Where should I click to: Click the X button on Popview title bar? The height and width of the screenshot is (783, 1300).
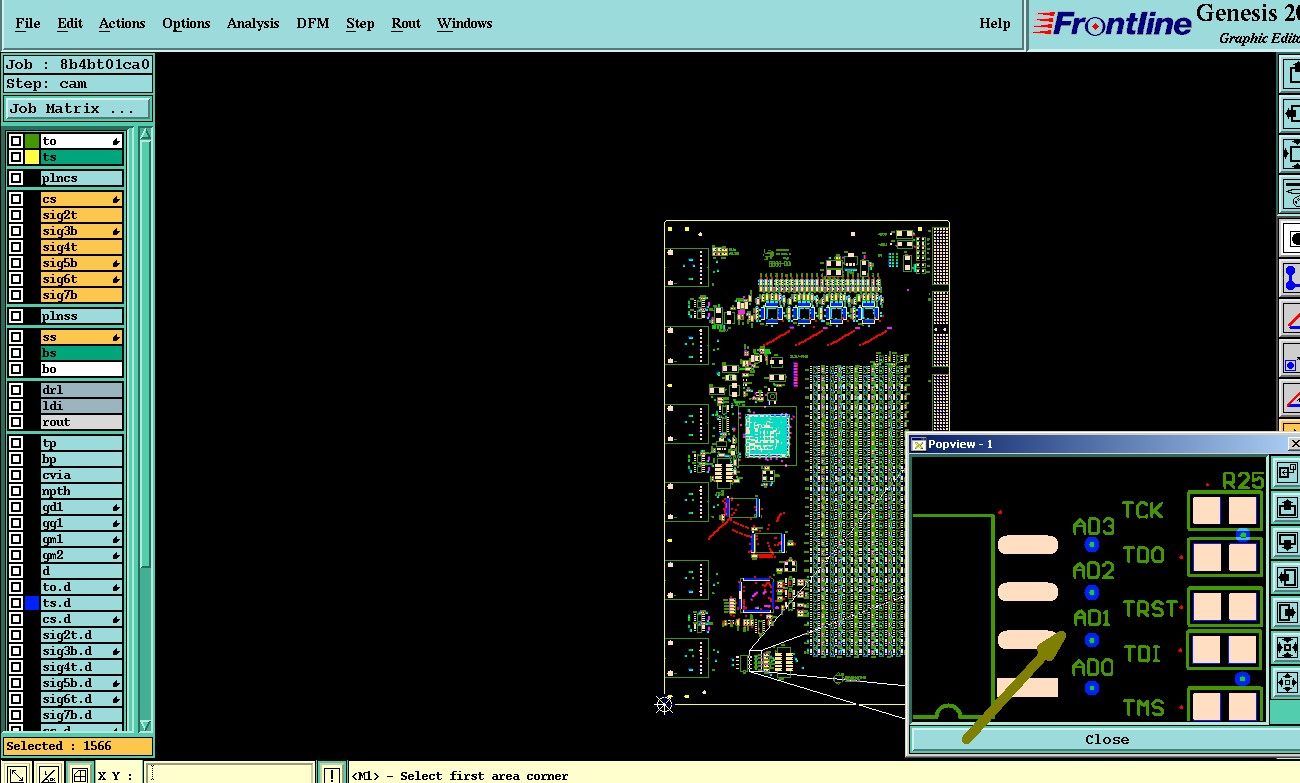coord(1294,444)
